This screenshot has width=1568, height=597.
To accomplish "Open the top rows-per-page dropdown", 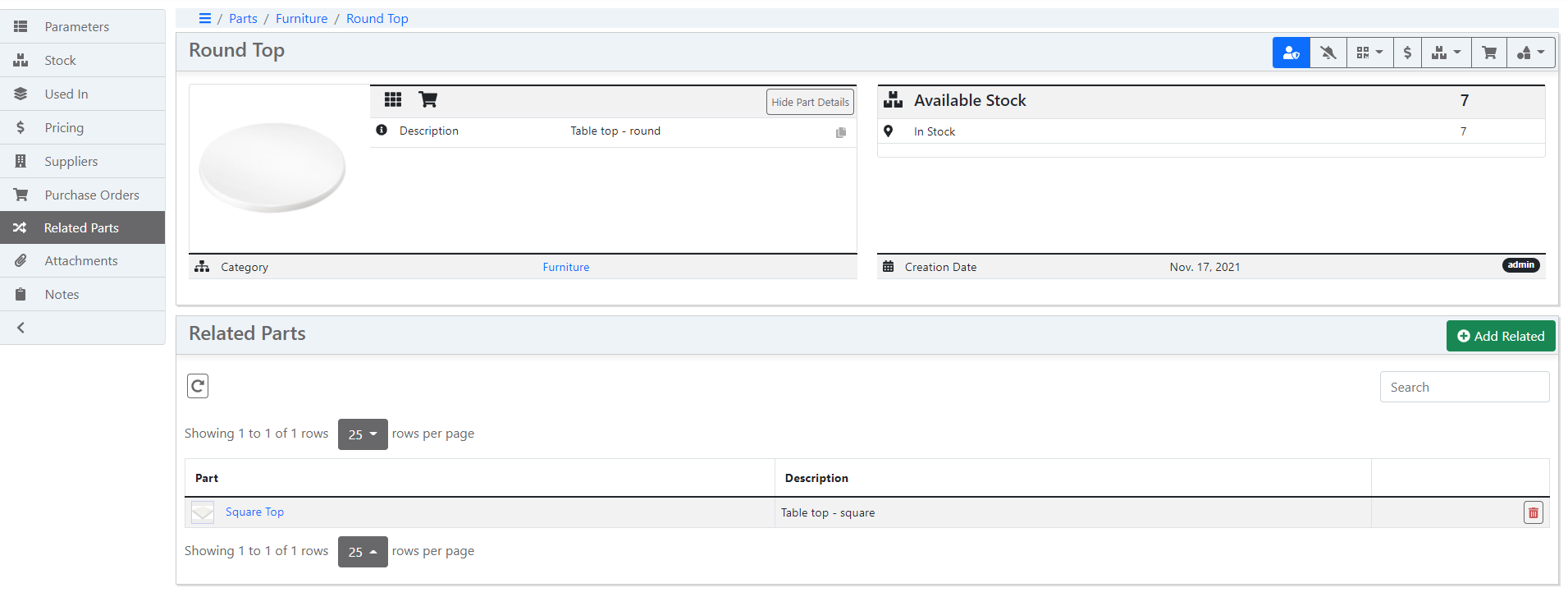I will pos(362,434).
